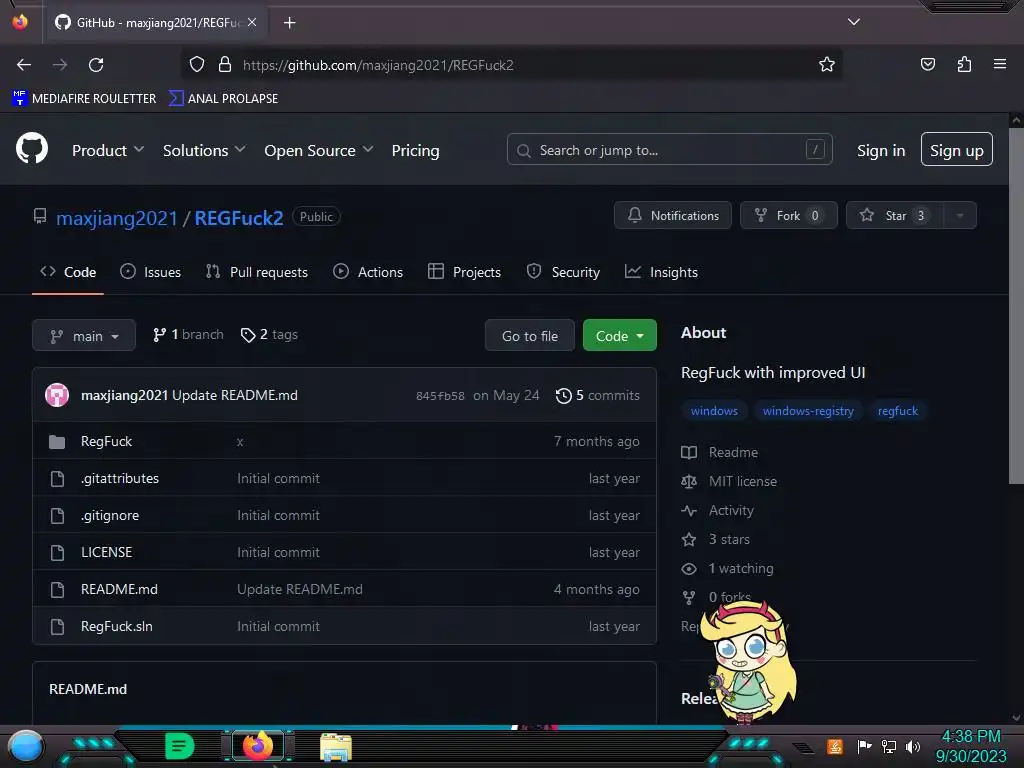Open a new browser tab
1024x768 pixels.
tap(289, 23)
